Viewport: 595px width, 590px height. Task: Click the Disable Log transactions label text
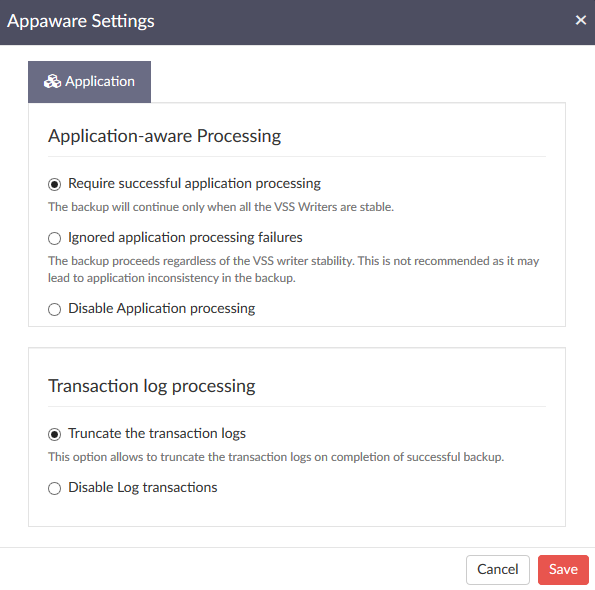tap(143, 487)
